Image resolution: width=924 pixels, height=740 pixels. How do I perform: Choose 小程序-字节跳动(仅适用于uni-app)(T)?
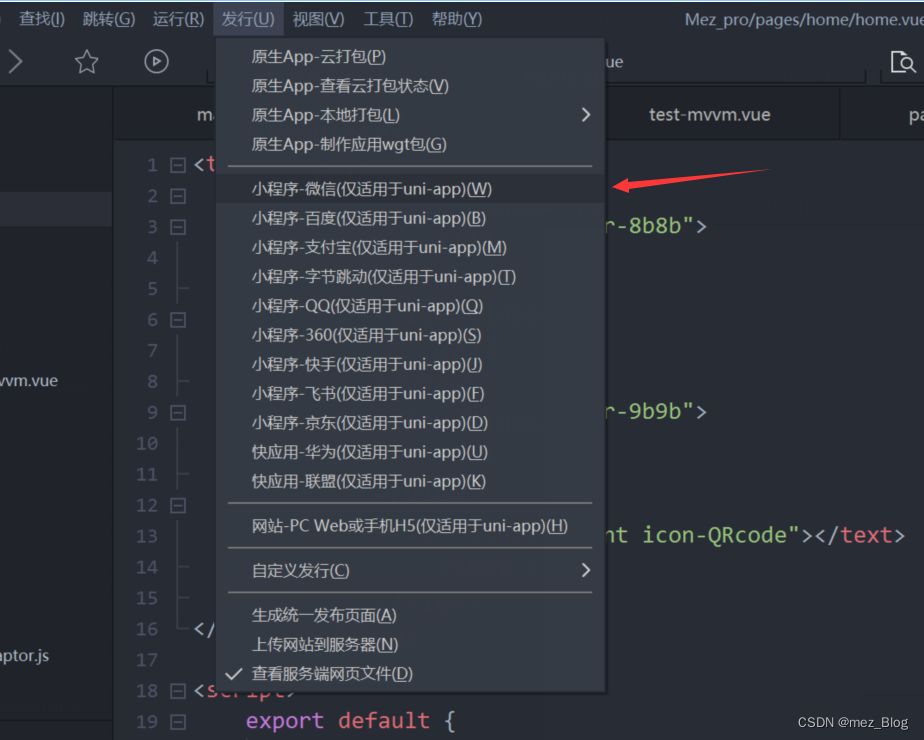pyautogui.click(x=410, y=277)
